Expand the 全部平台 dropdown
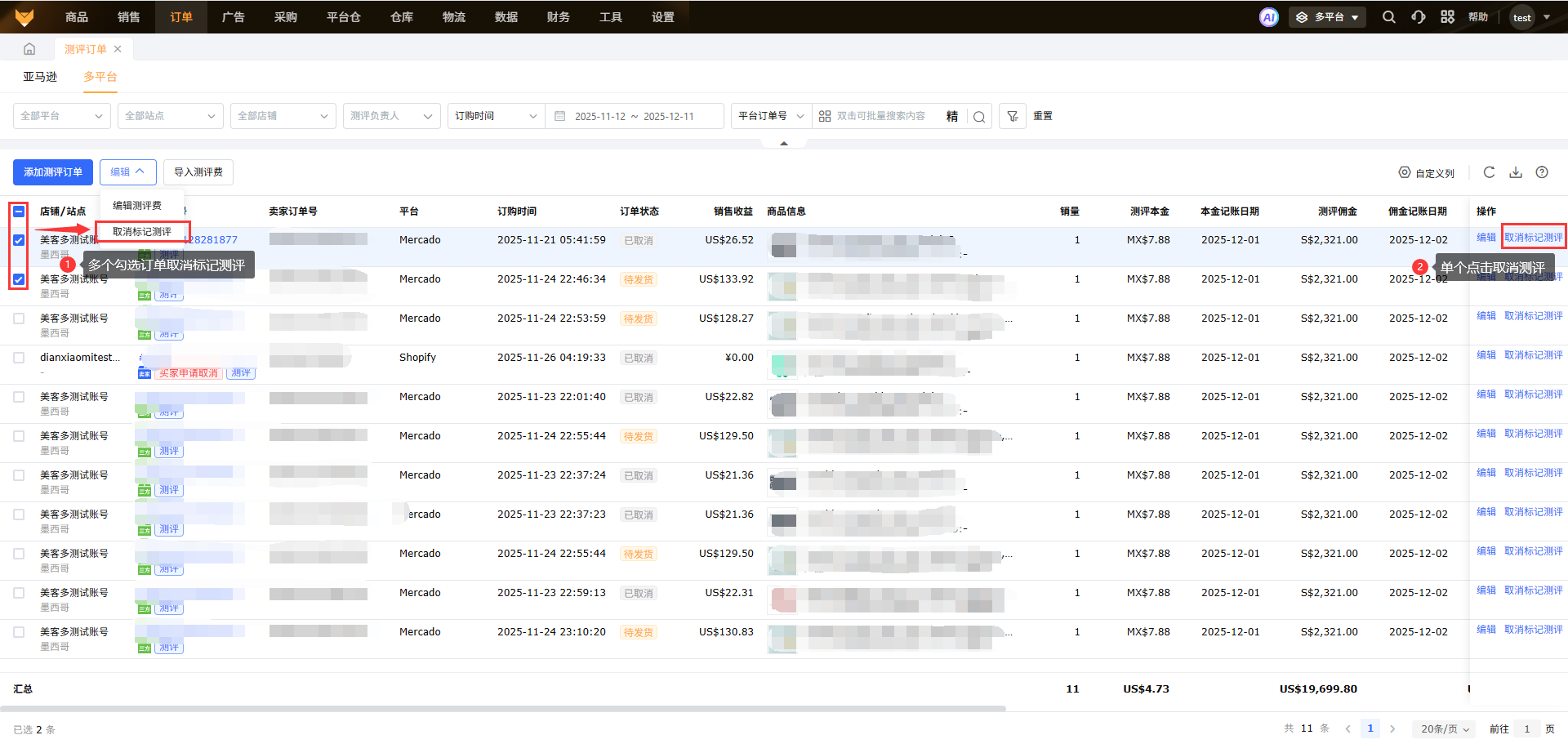The image size is (1568, 744). click(61, 116)
